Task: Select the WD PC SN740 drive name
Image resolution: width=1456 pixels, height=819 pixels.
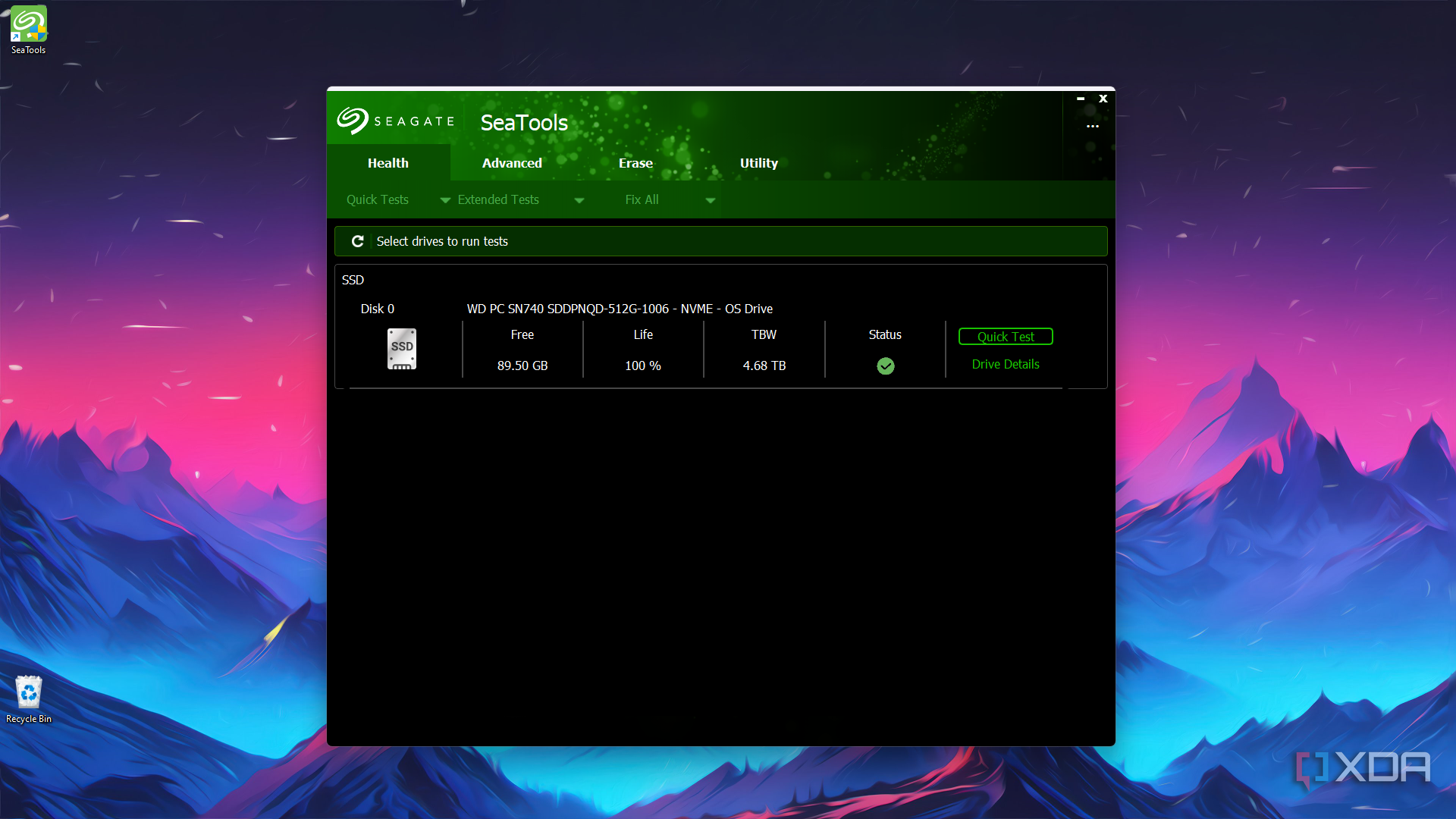Action: click(620, 309)
